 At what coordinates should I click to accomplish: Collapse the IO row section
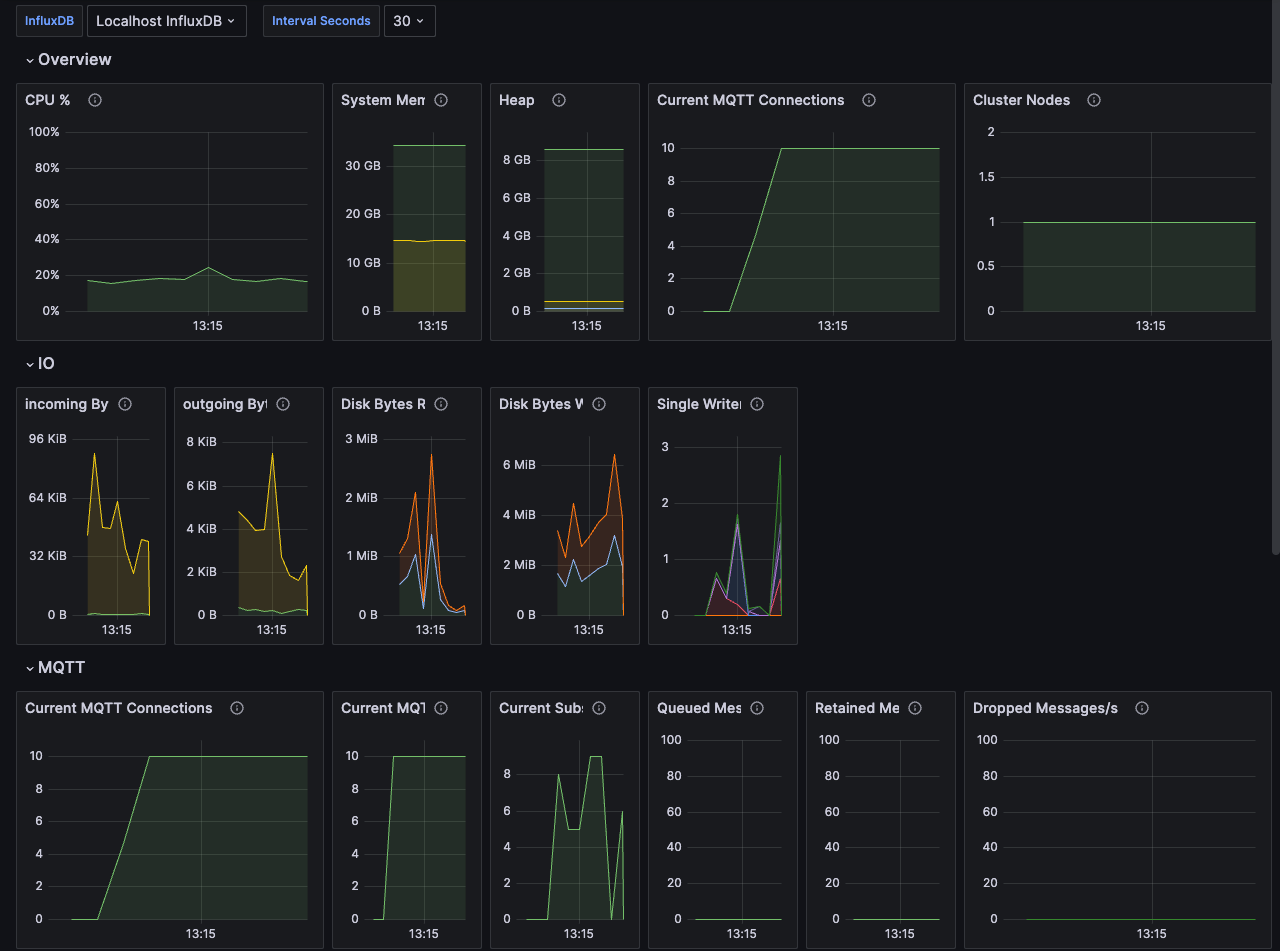click(40, 364)
